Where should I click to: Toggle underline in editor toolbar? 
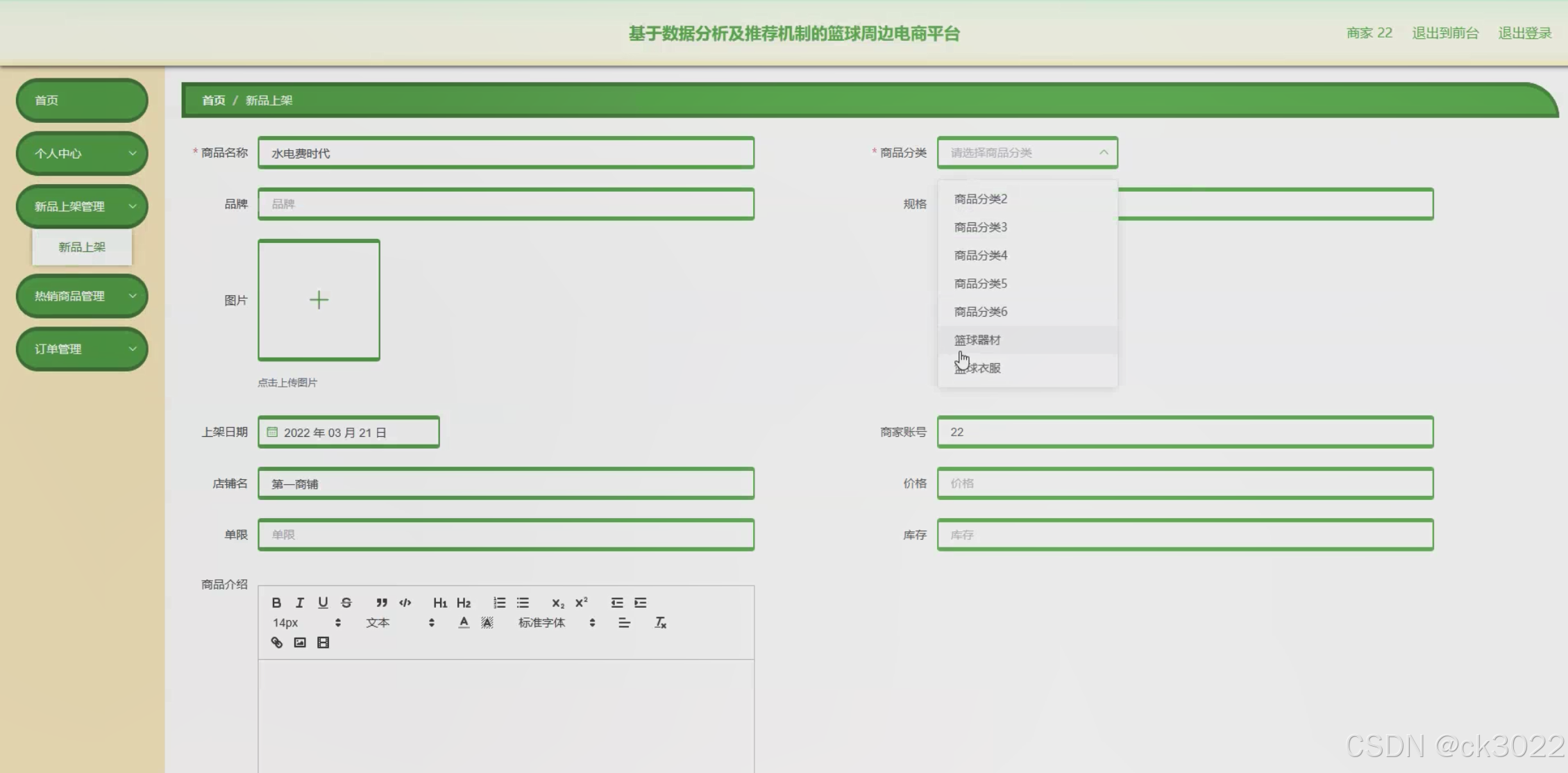click(x=323, y=603)
